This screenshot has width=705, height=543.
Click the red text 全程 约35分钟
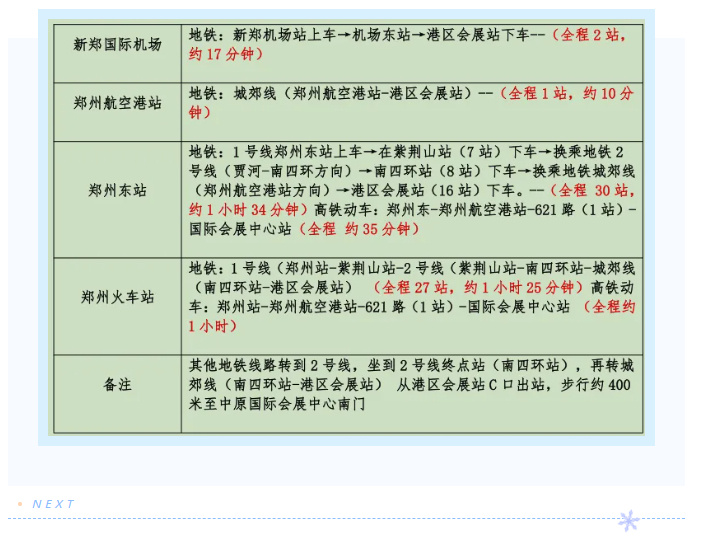pyautogui.click(x=359, y=229)
